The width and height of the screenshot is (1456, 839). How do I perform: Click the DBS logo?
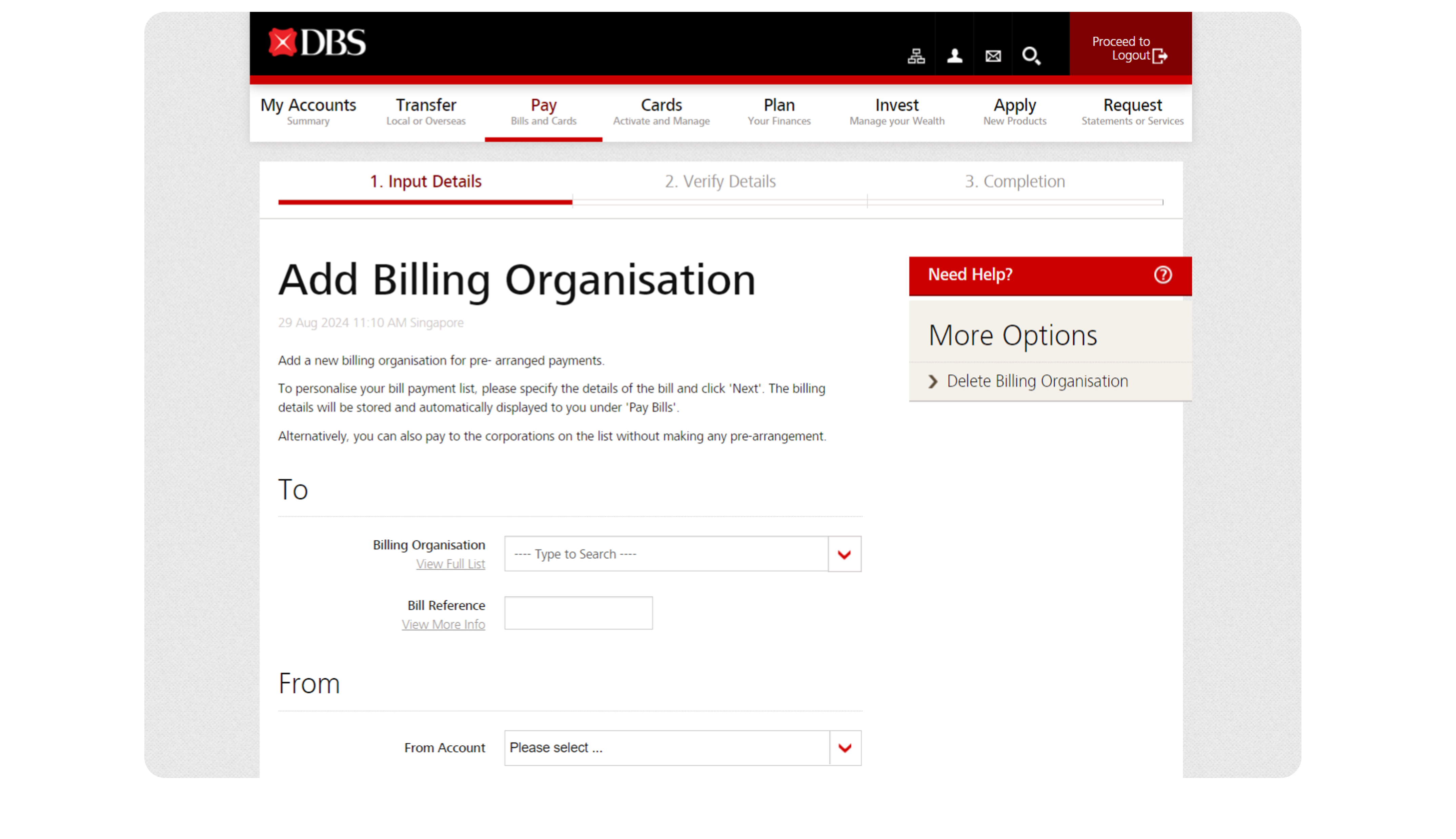[317, 43]
